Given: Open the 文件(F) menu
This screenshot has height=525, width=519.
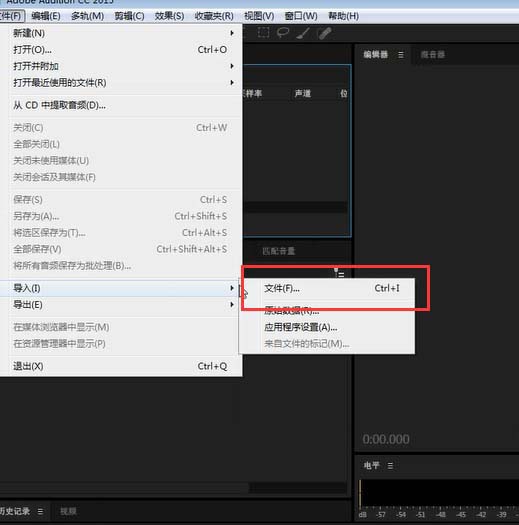Looking at the screenshot, I should coord(11,16).
